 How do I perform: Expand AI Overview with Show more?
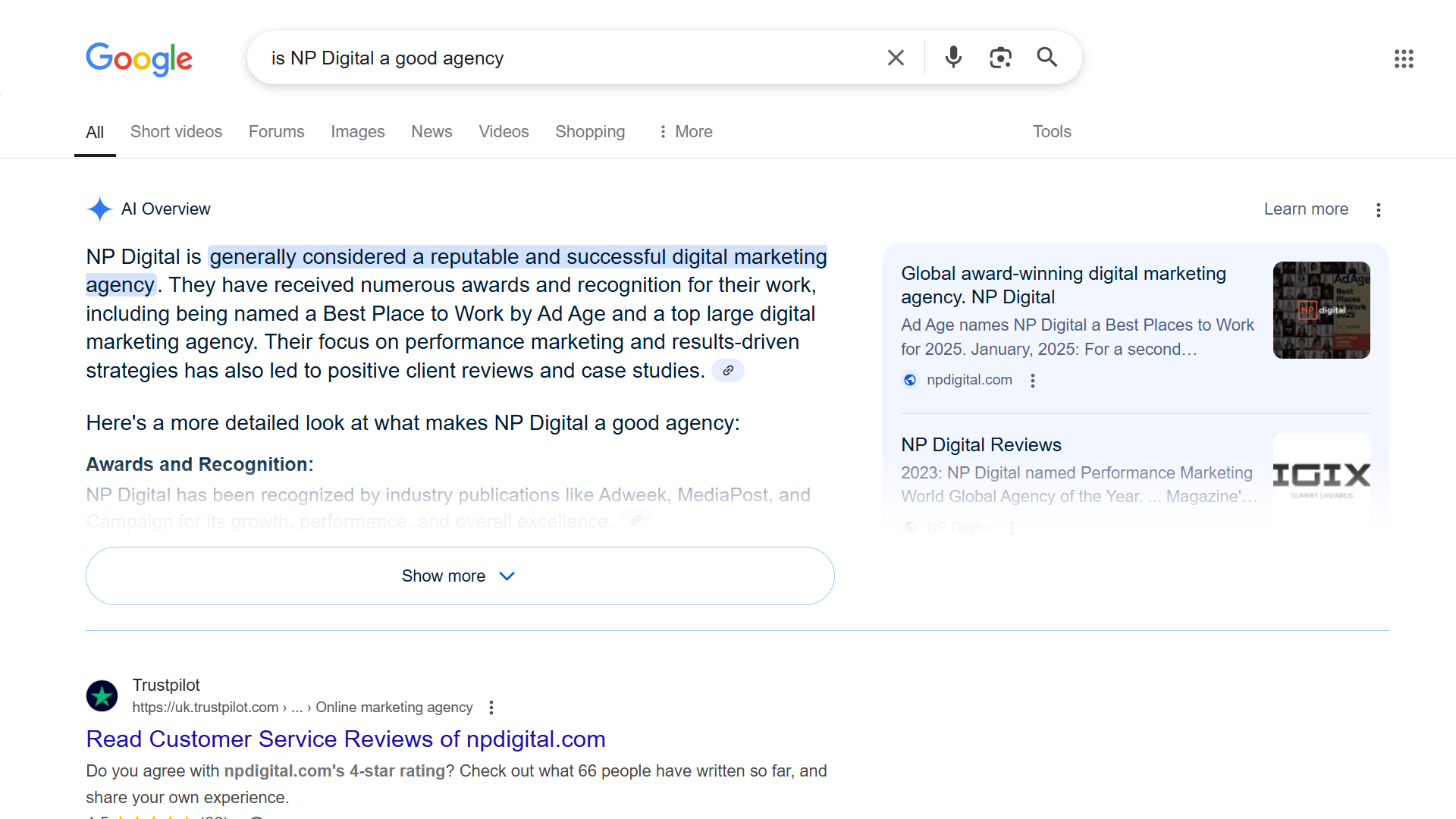460,576
